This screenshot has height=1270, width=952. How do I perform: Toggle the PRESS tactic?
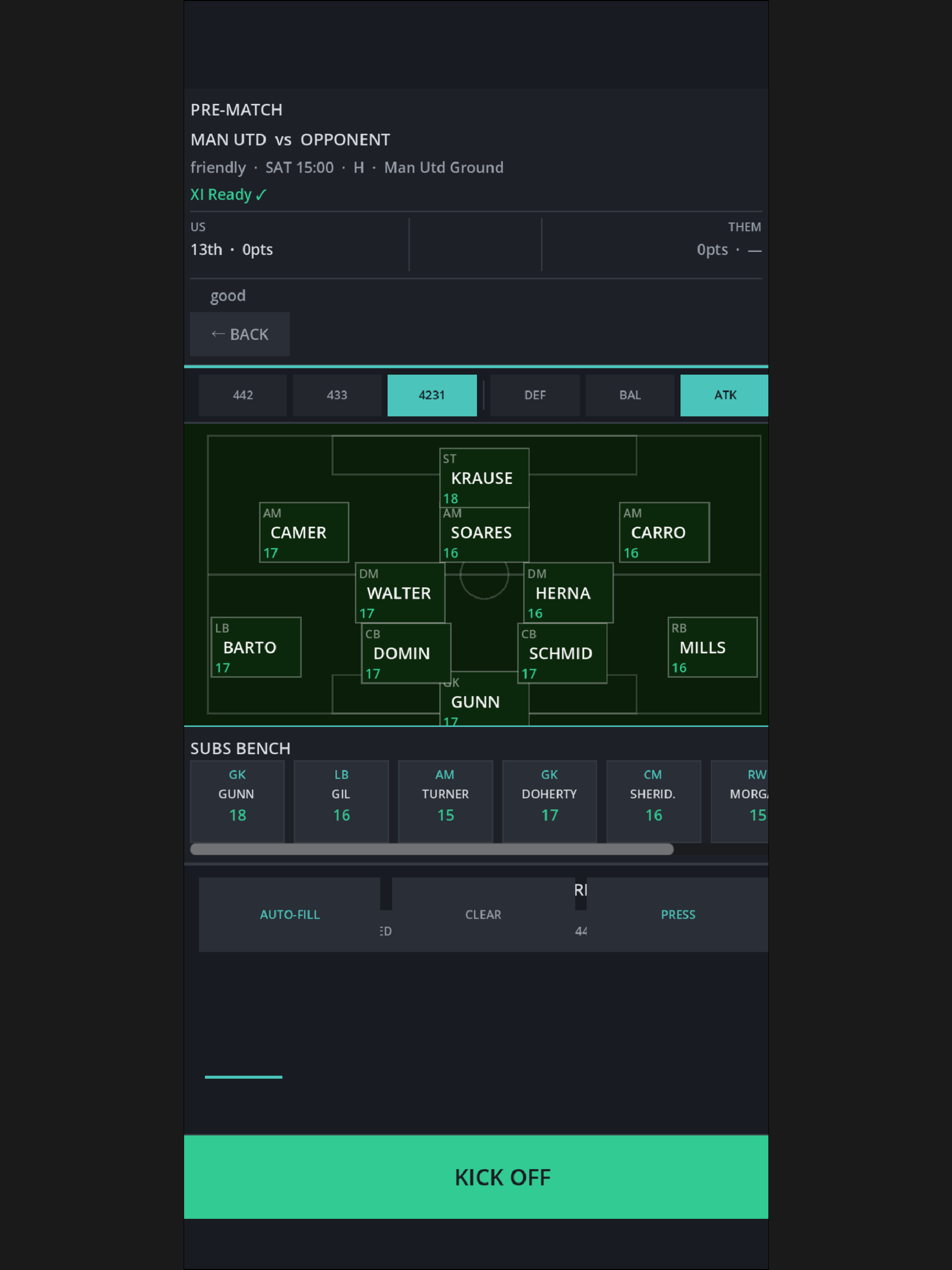point(678,915)
